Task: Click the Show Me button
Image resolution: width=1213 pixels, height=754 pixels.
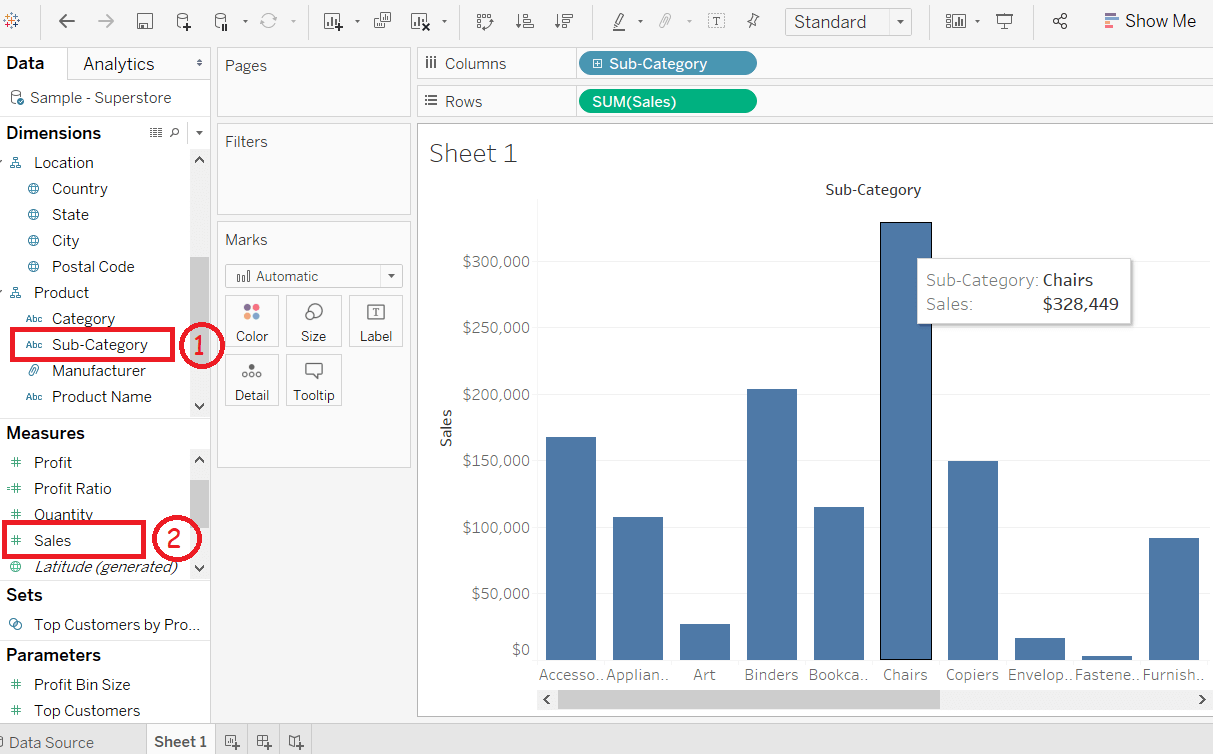Action: click(1149, 21)
